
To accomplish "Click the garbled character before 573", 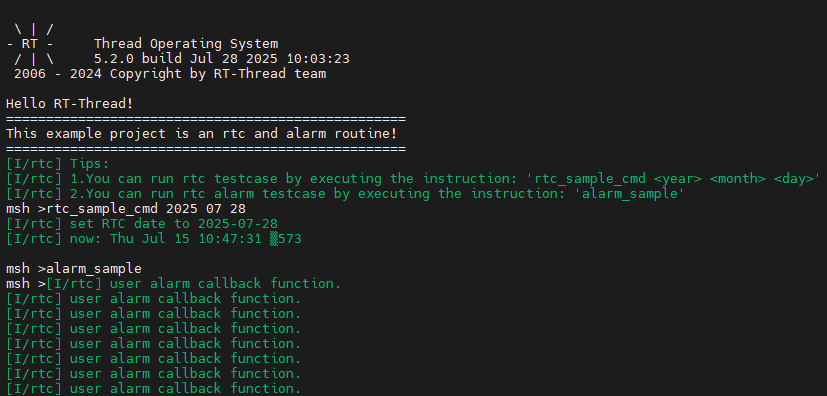I will tap(273, 239).
